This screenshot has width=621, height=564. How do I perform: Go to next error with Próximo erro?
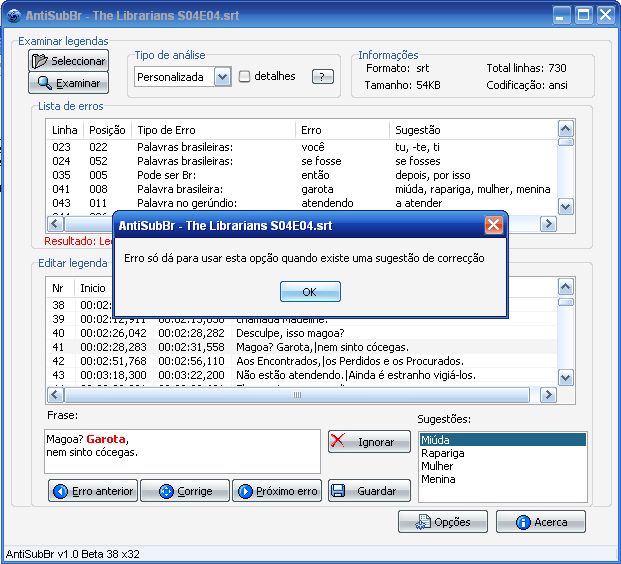click(x=277, y=491)
